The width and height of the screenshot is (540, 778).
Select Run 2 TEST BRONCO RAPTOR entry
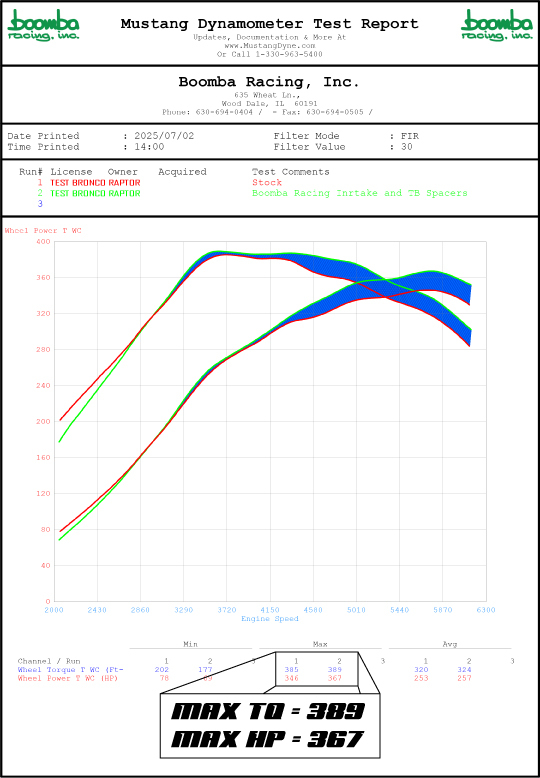95,194
